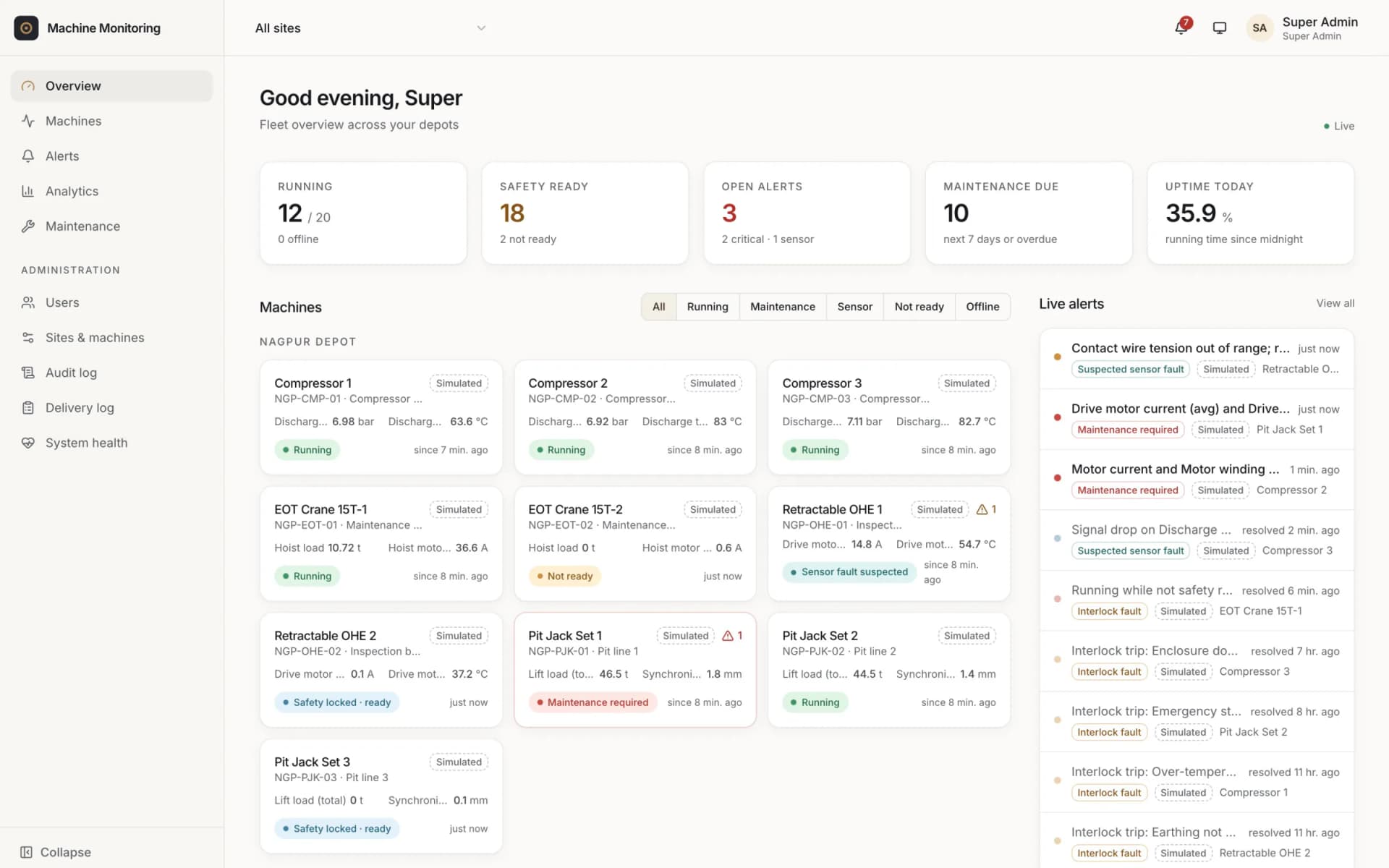
Task: Click the Overview gauge icon in sidebar
Action: coord(28,86)
